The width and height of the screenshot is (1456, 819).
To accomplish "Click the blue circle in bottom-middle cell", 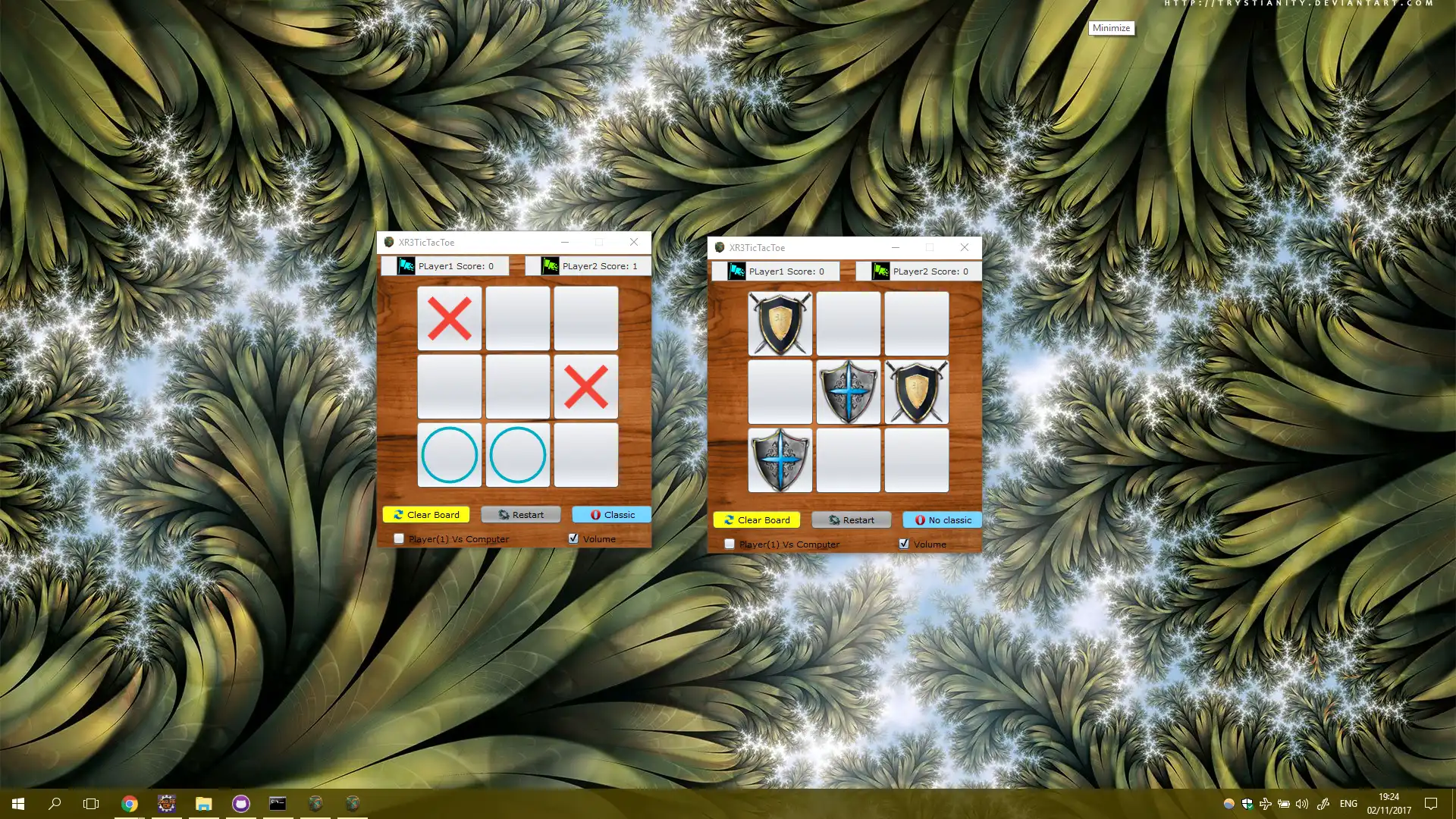I will click(517, 455).
